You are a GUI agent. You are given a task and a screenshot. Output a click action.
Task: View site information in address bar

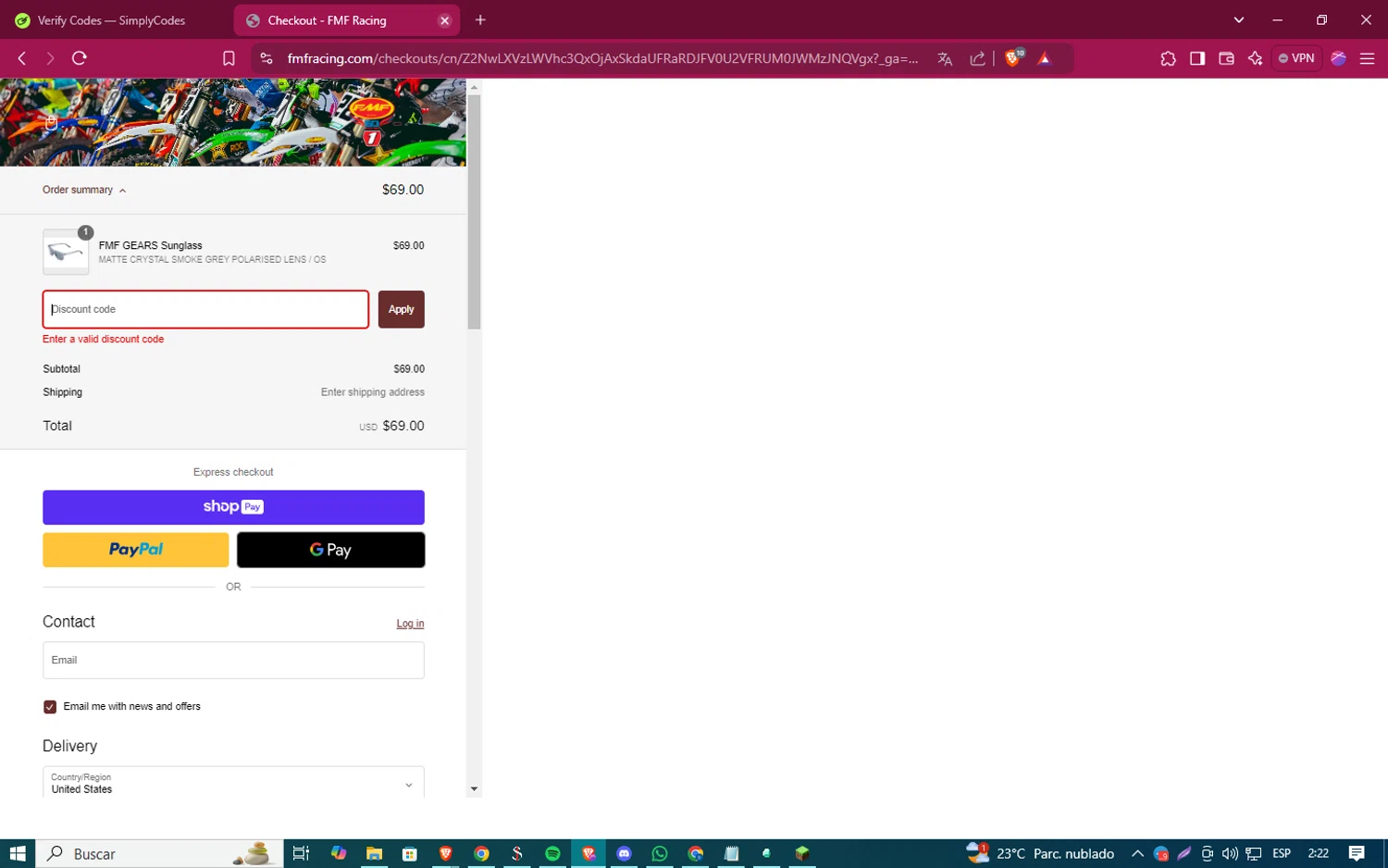(266, 58)
